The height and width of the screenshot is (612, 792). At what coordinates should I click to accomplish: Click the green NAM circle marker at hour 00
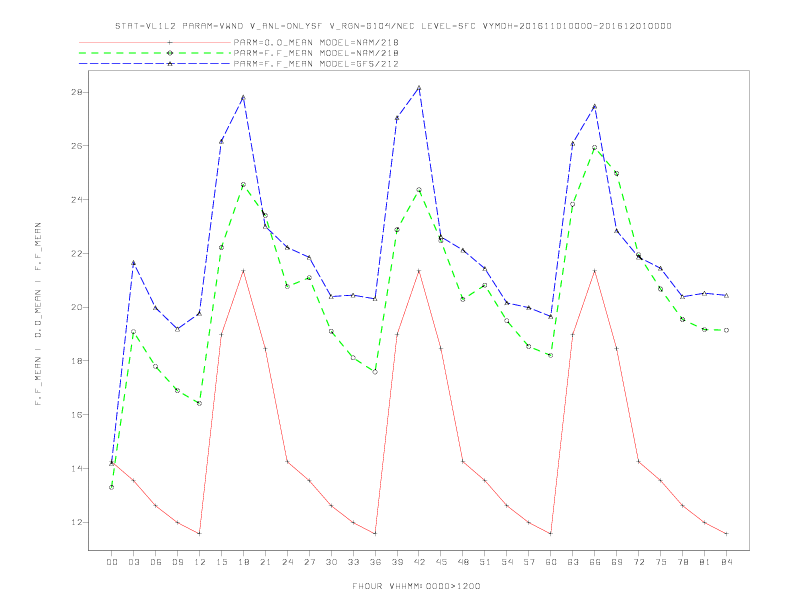click(112, 487)
